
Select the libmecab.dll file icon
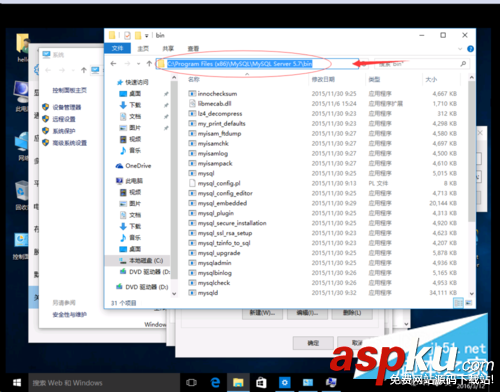pos(192,104)
